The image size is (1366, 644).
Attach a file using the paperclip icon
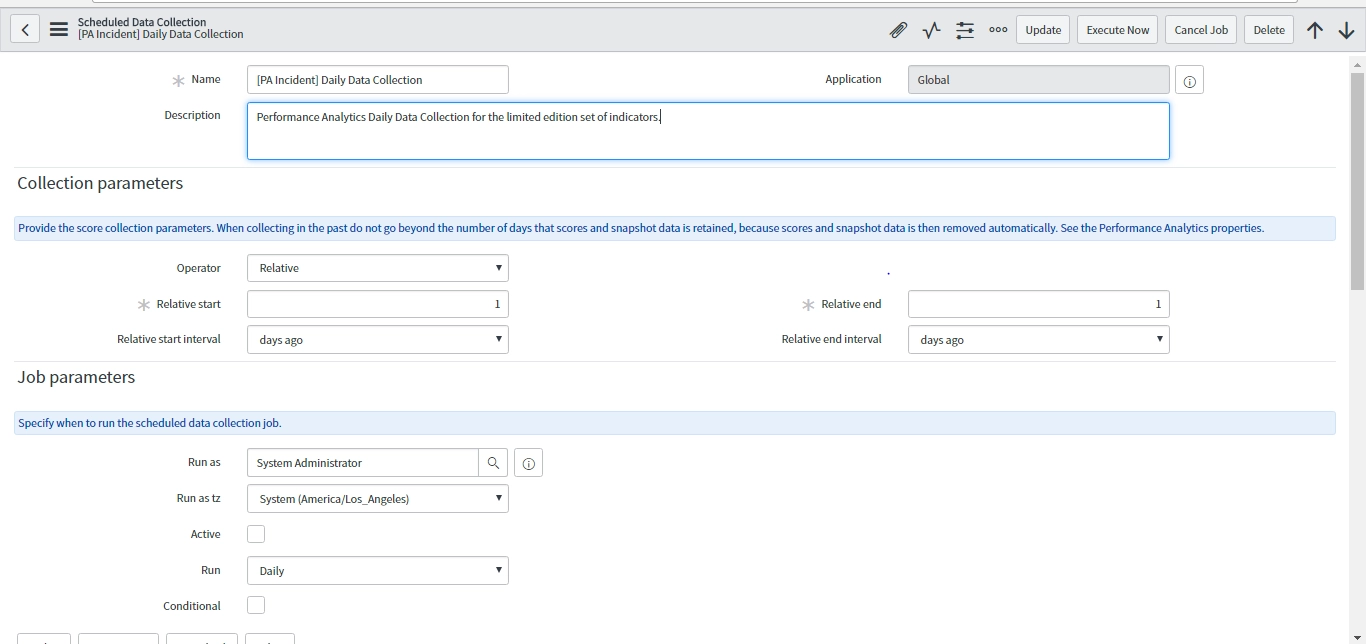[898, 30]
